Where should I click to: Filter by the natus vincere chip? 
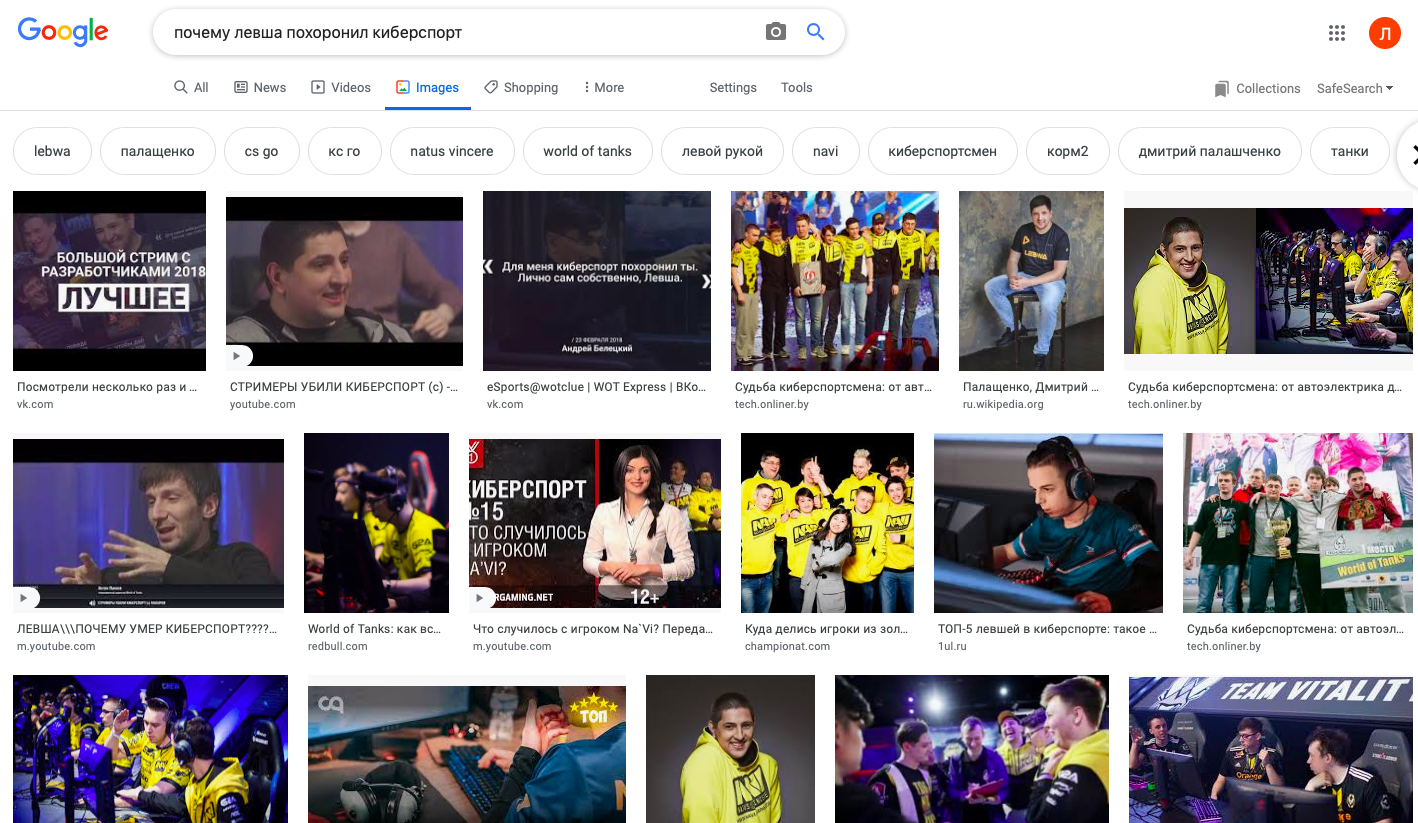(452, 151)
